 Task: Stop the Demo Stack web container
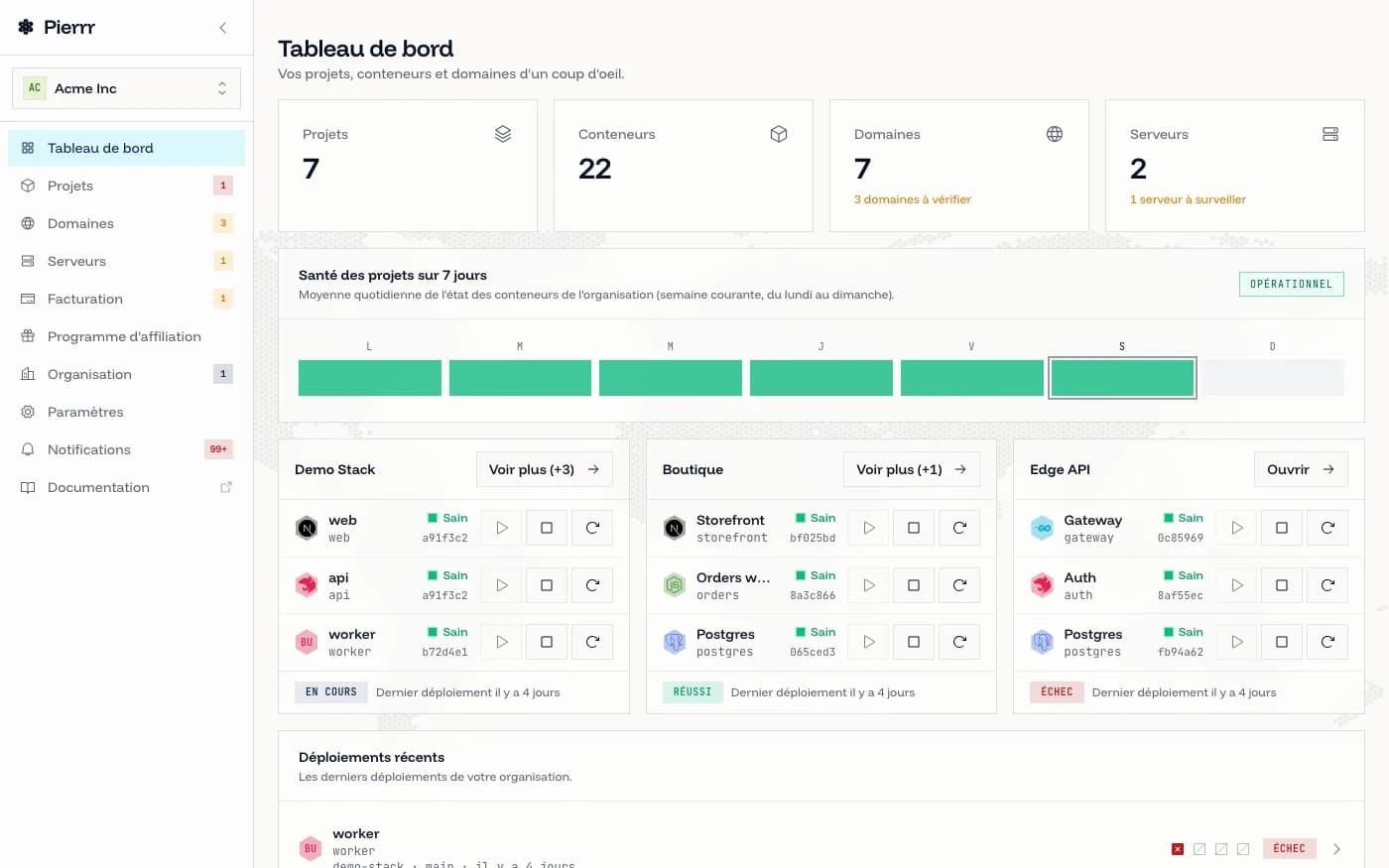547,528
